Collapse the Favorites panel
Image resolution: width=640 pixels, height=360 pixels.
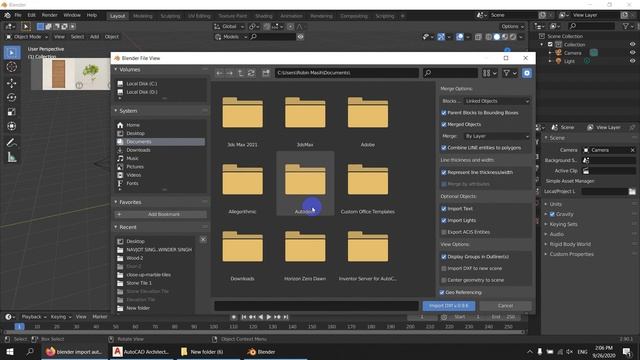[x=116, y=202]
